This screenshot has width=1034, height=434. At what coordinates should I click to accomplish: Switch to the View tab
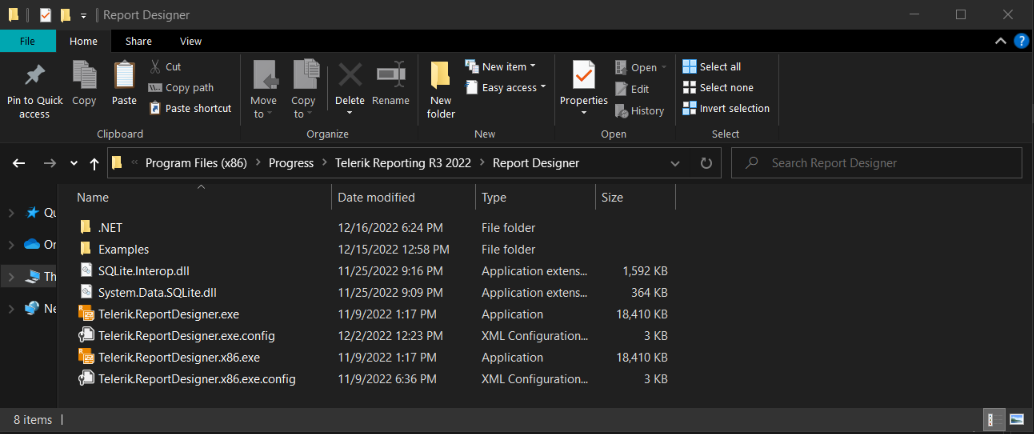point(191,41)
